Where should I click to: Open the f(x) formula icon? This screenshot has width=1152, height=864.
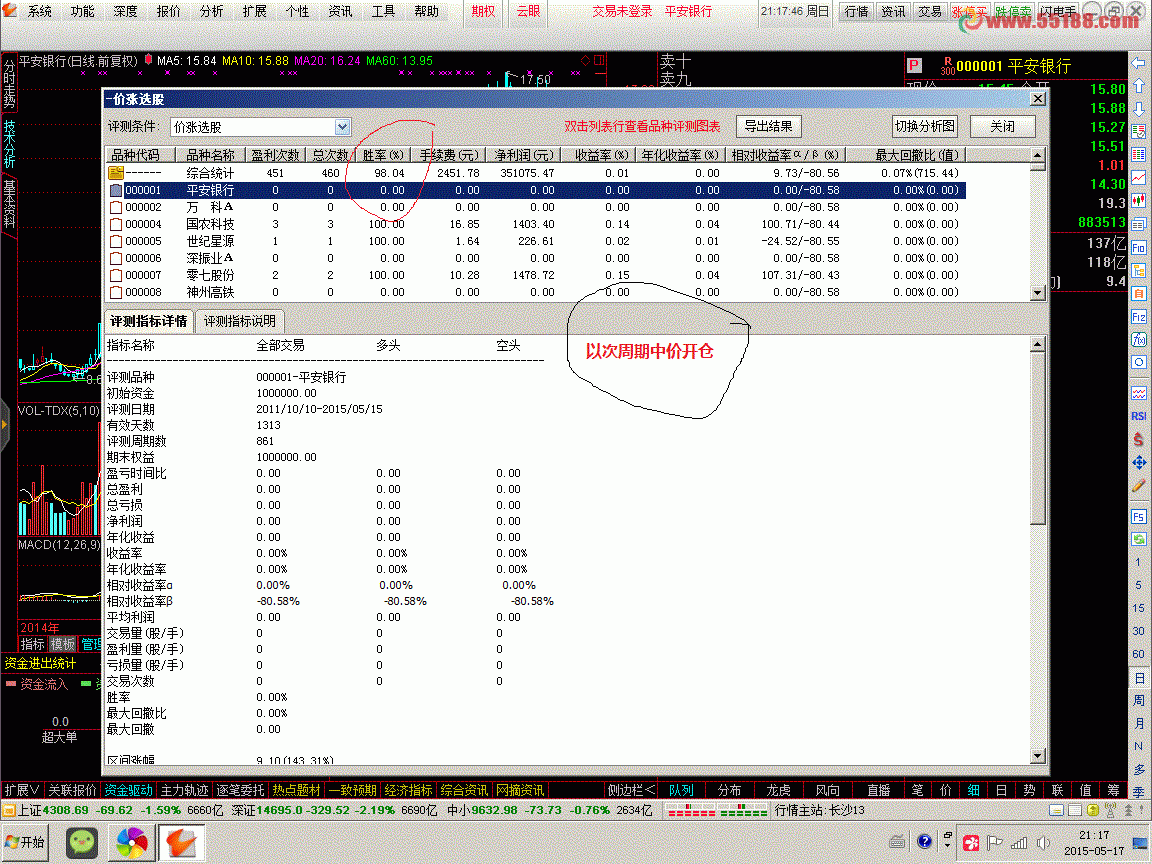[1139, 339]
